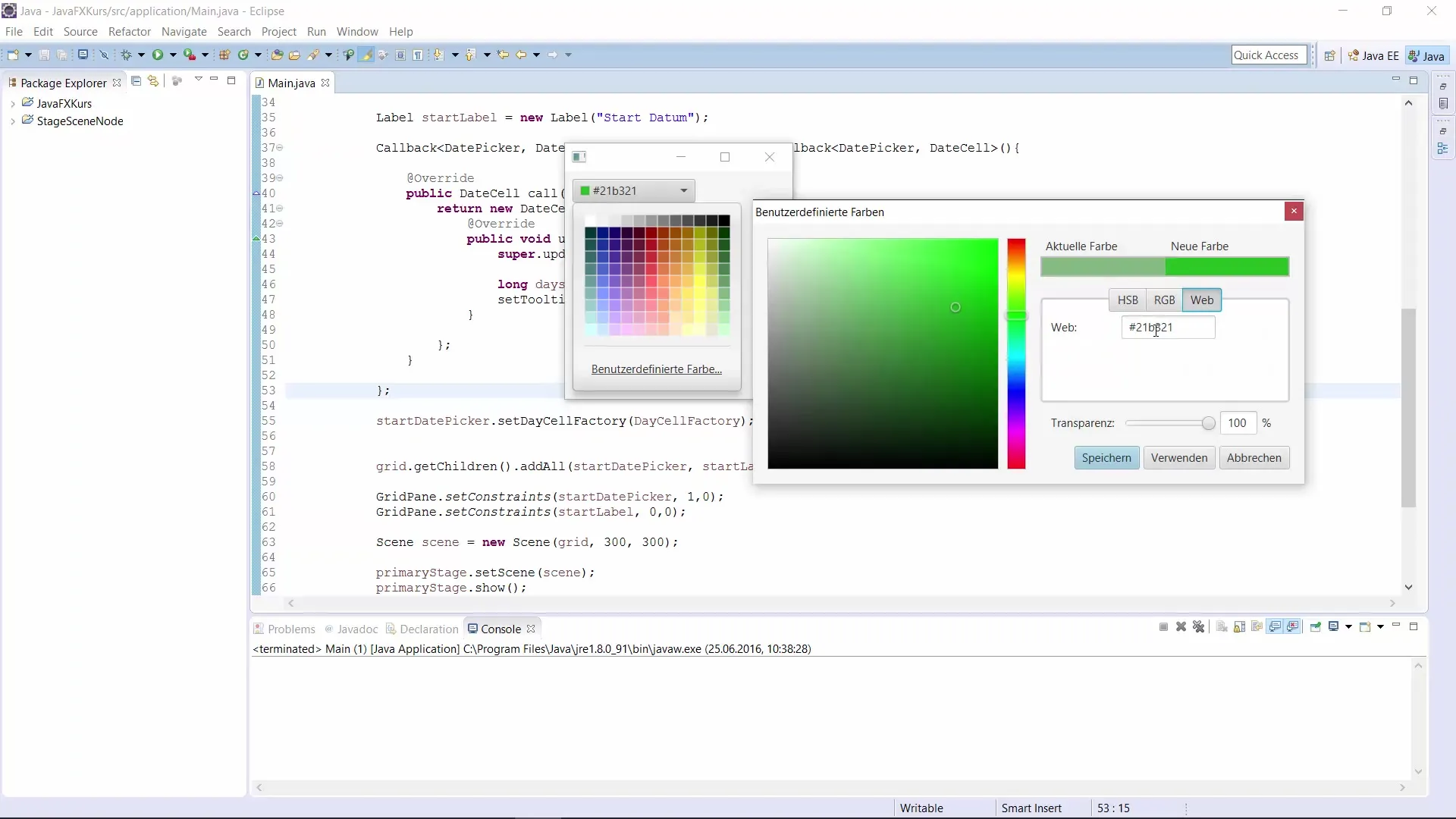1456x819 pixels.
Task: Switch to the Java perspective
Action: click(x=1426, y=55)
